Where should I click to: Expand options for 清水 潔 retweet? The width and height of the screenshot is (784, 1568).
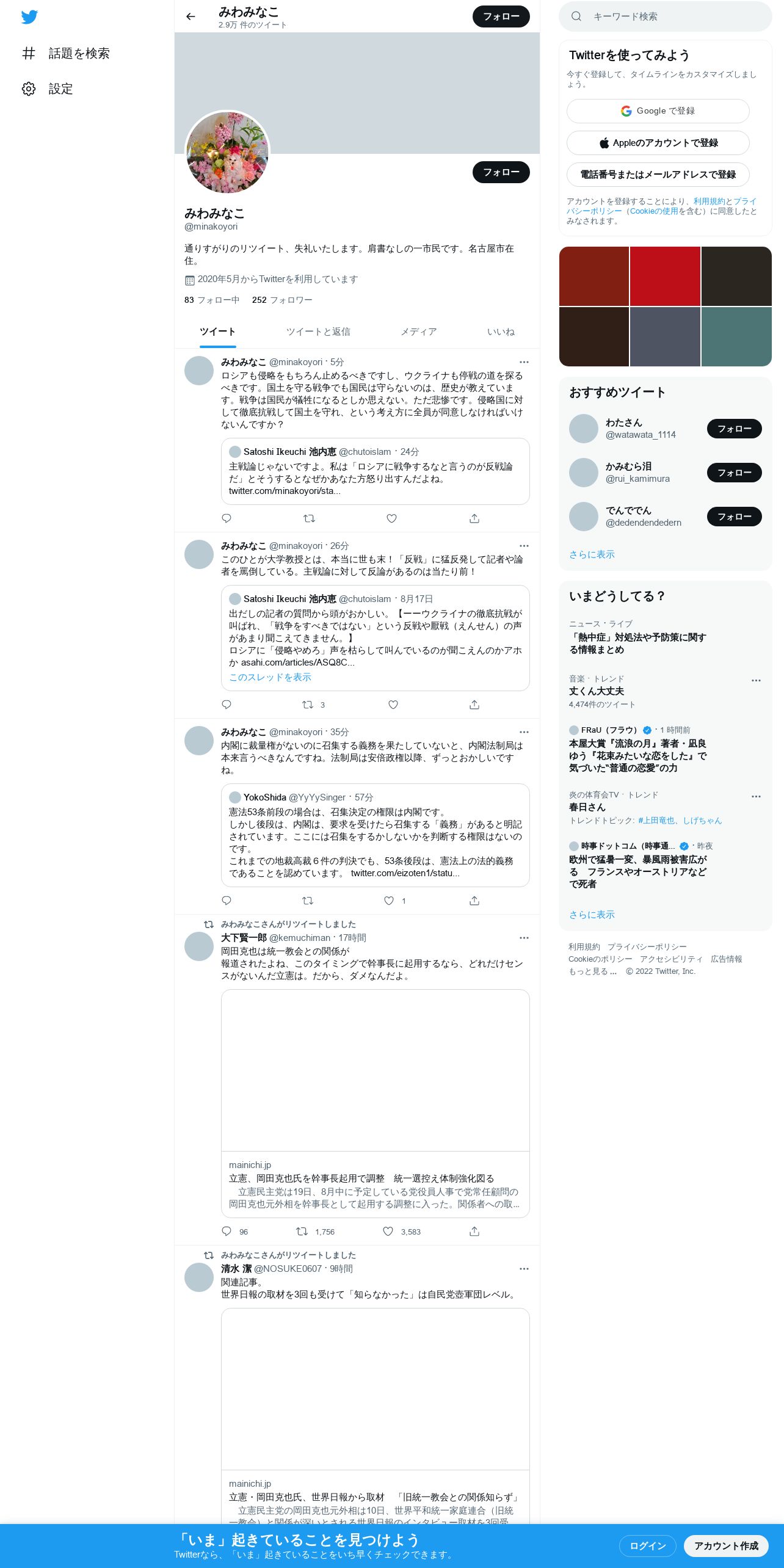[x=524, y=1269]
